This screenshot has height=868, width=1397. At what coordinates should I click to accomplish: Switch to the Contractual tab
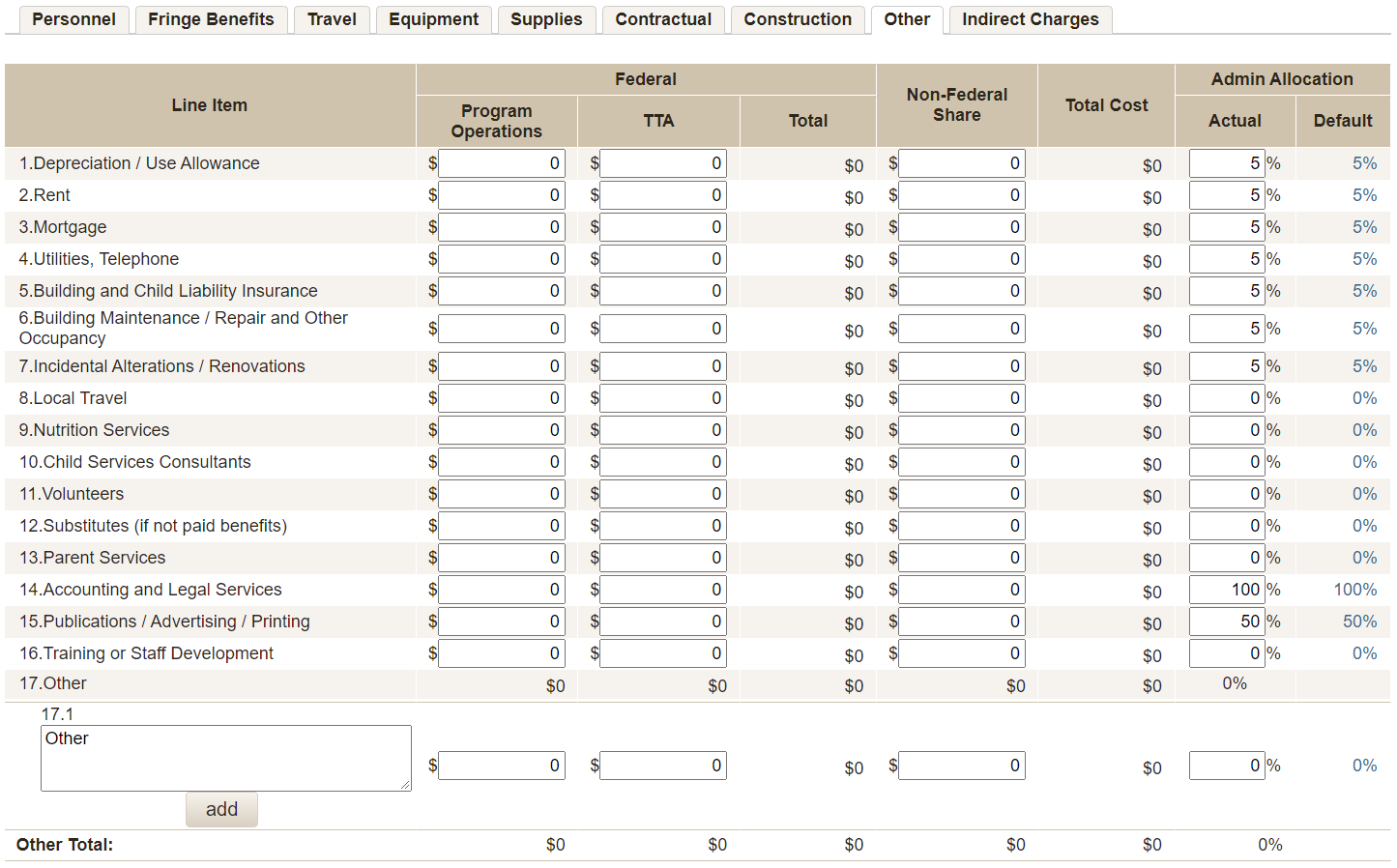[663, 19]
